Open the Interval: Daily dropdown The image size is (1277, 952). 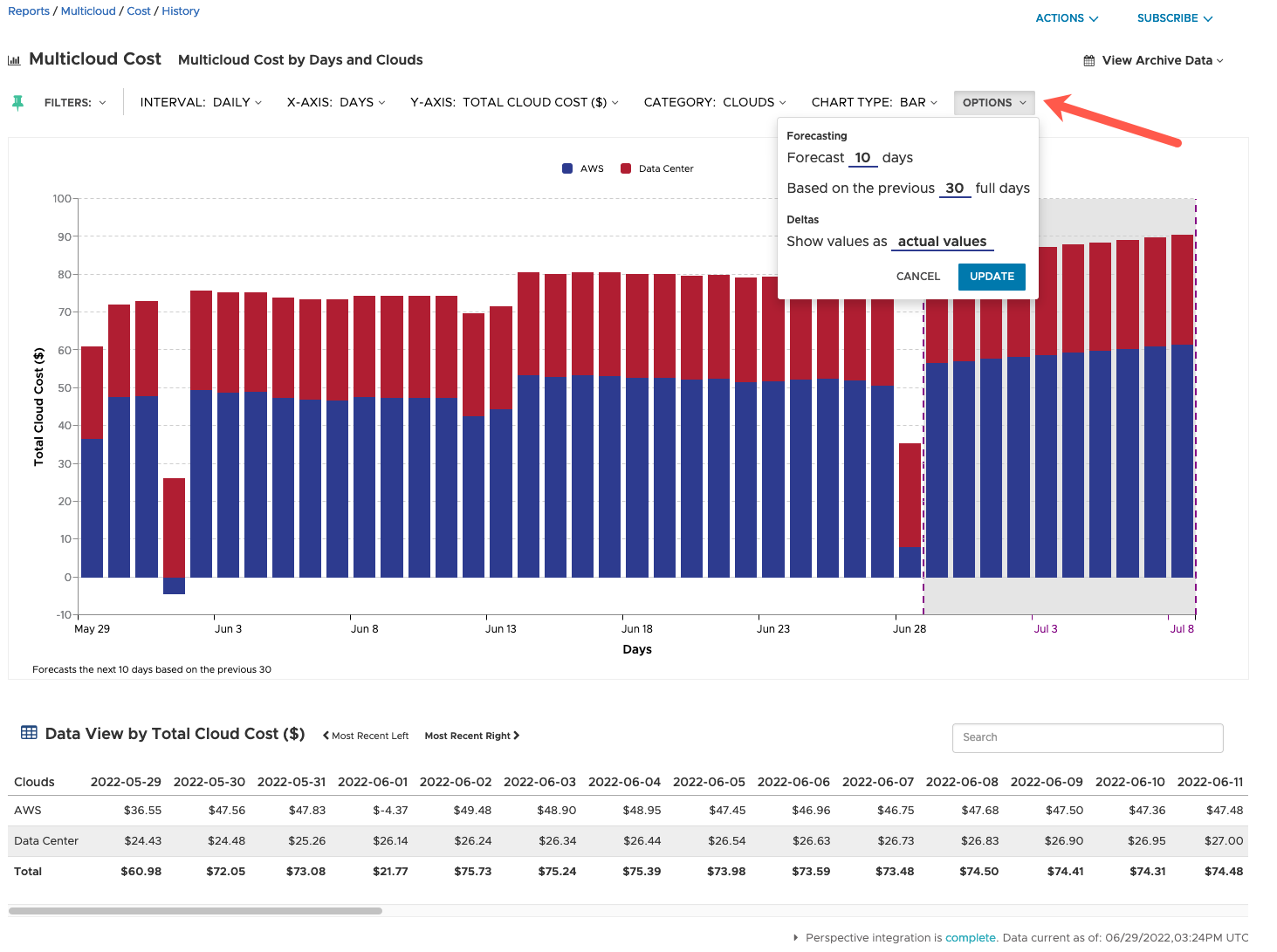point(201,102)
